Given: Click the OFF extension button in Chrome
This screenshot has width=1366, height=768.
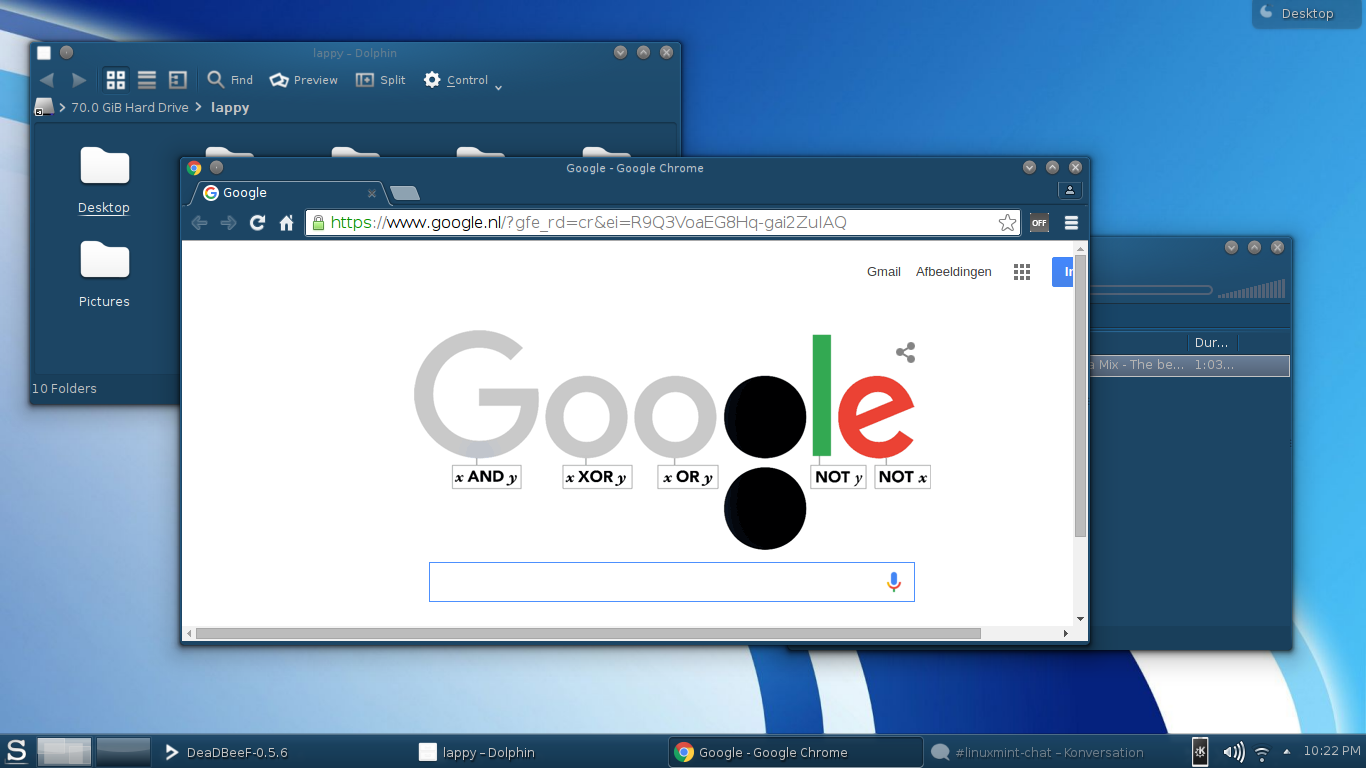Looking at the screenshot, I should pos(1039,223).
